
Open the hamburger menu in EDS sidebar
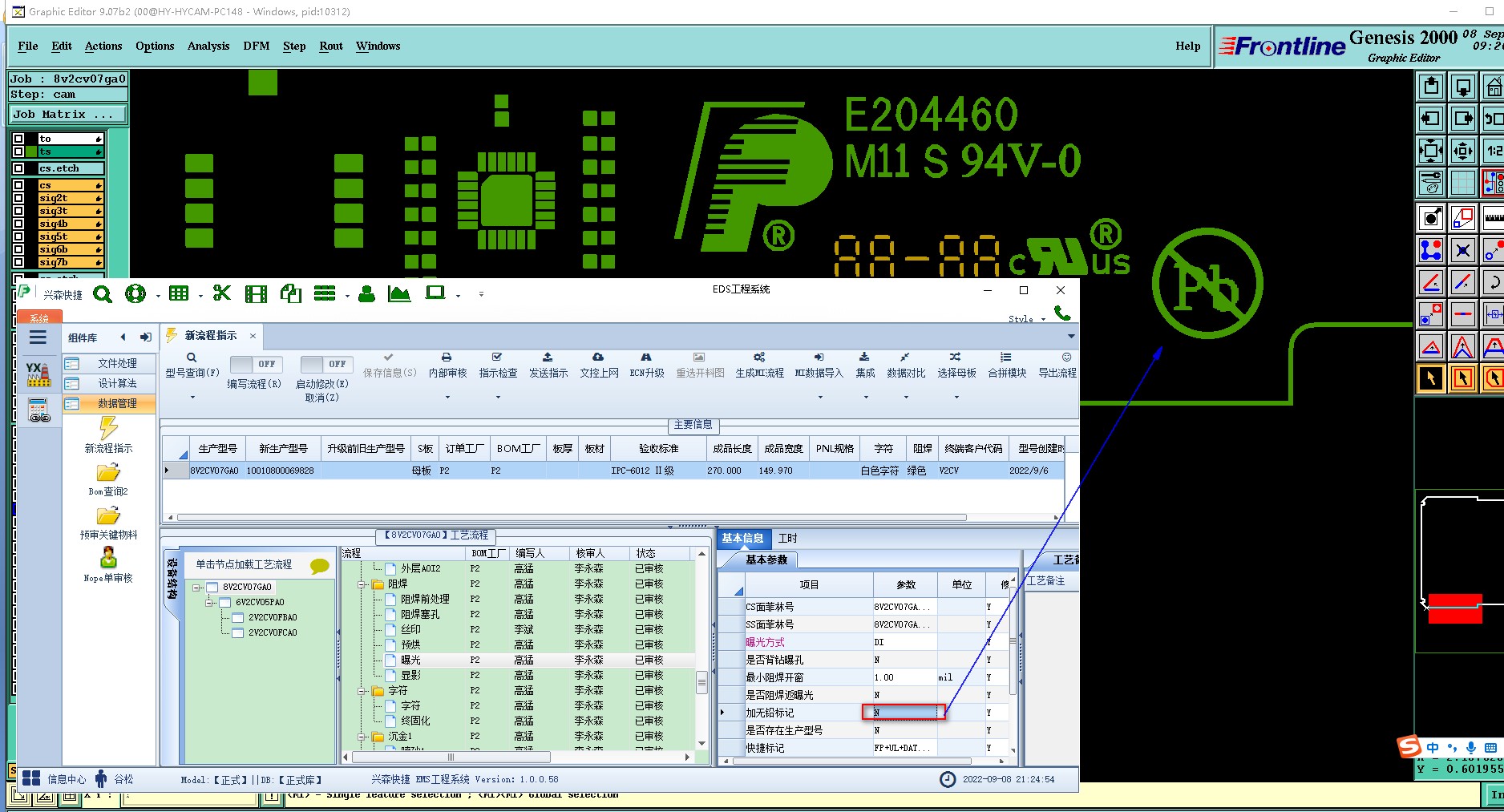click(38, 337)
